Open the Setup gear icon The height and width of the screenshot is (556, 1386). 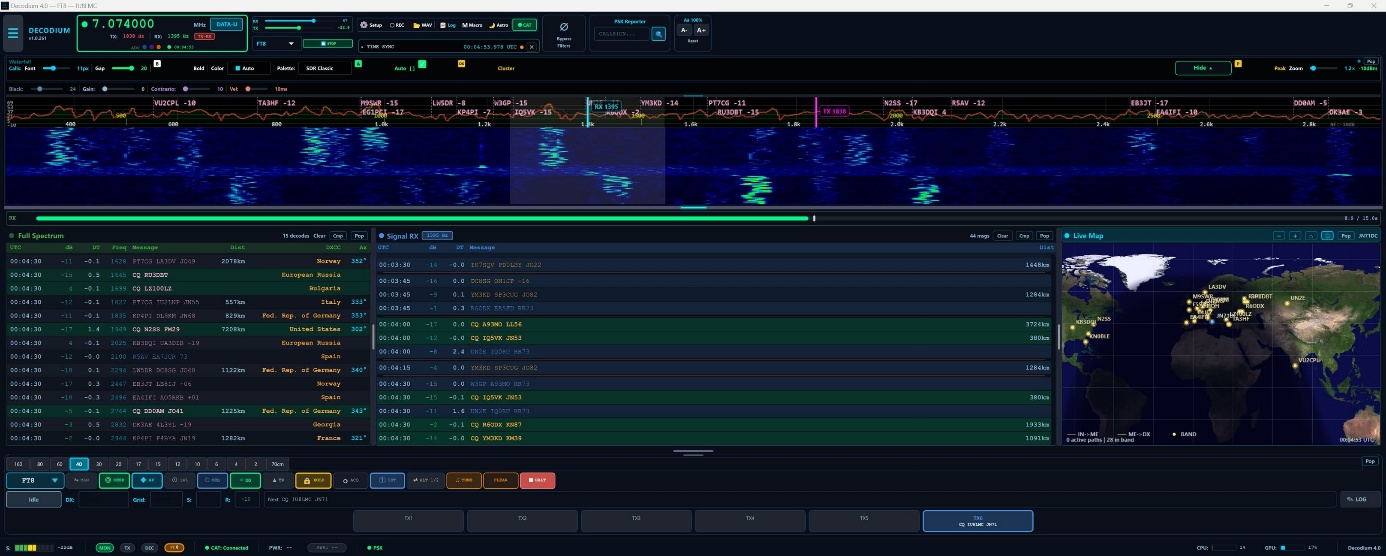point(371,24)
